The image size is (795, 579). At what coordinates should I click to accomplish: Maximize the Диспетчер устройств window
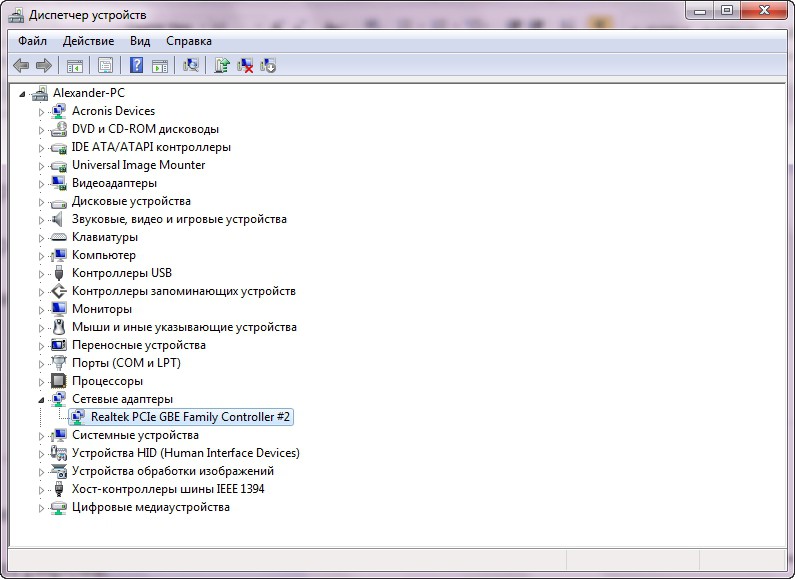click(x=727, y=11)
